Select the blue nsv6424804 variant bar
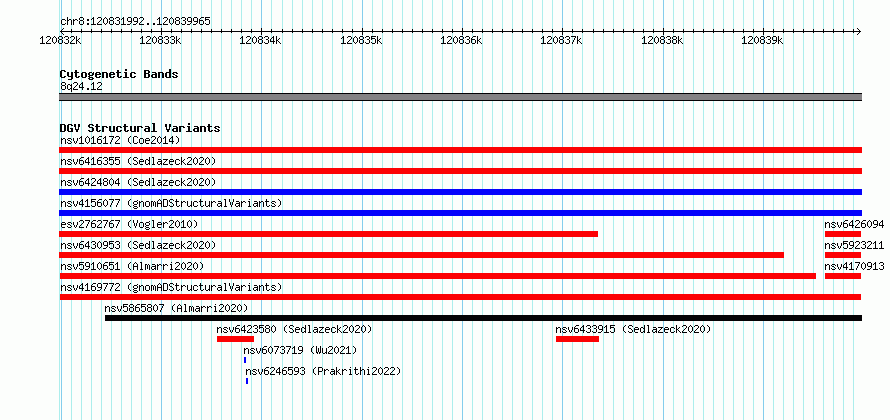The width and height of the screenshot is (890, 420). [x=460, y=192]
